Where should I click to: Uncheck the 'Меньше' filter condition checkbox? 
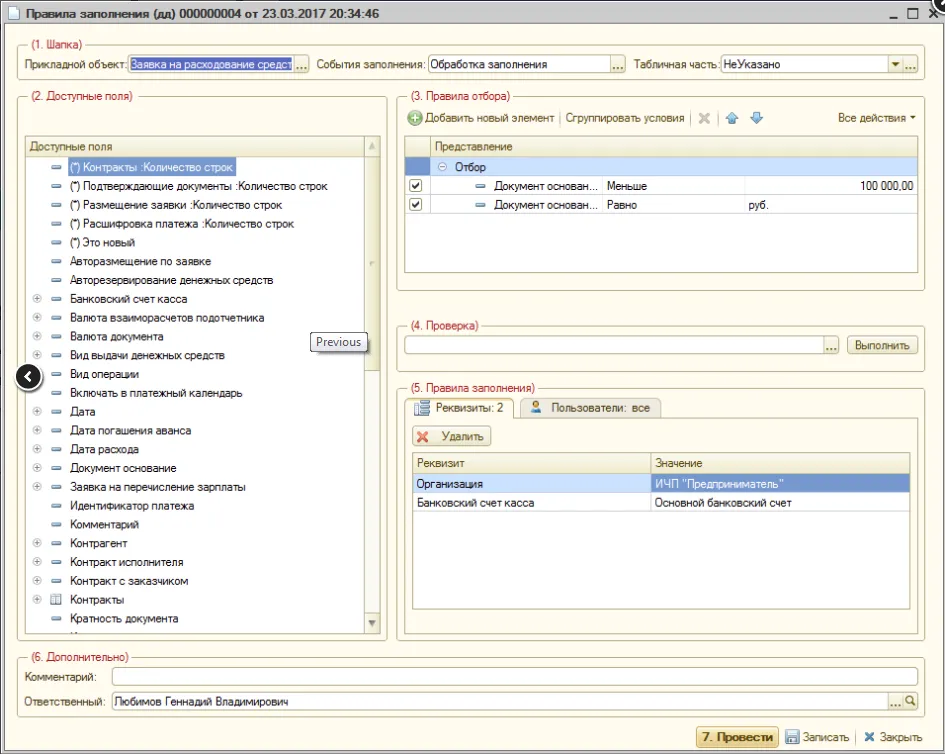click(416, 186)
